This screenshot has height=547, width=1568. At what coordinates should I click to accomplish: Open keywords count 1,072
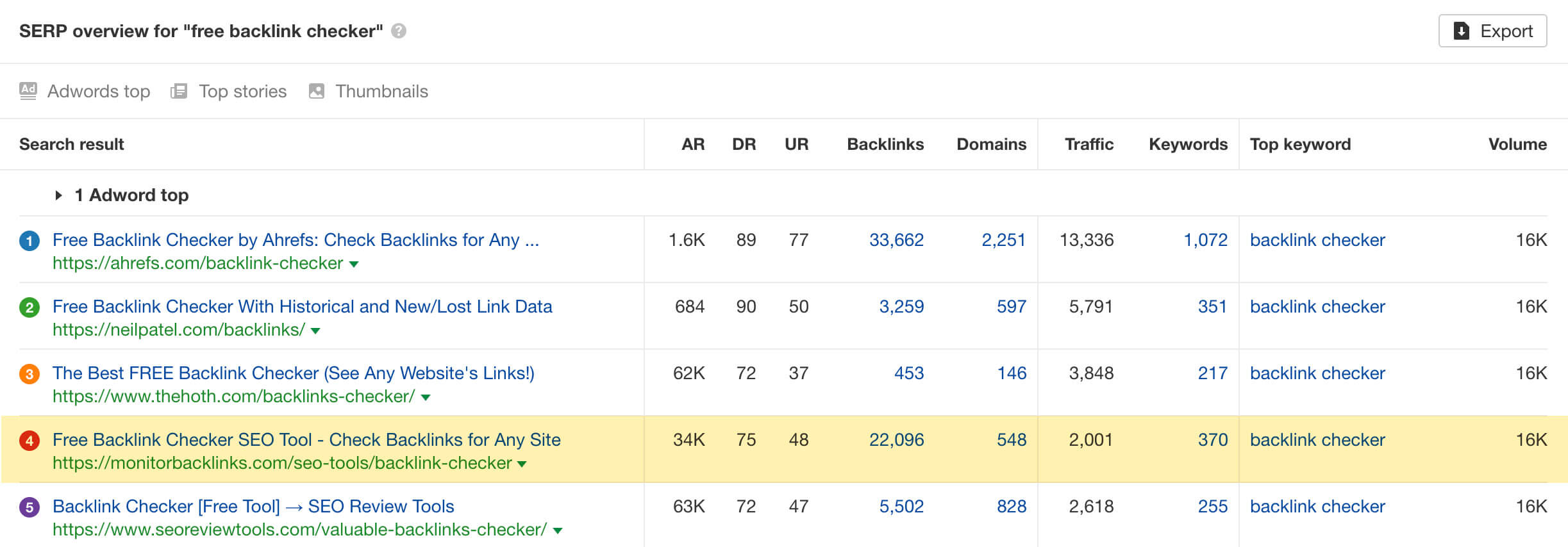[x=1205, y=240]
